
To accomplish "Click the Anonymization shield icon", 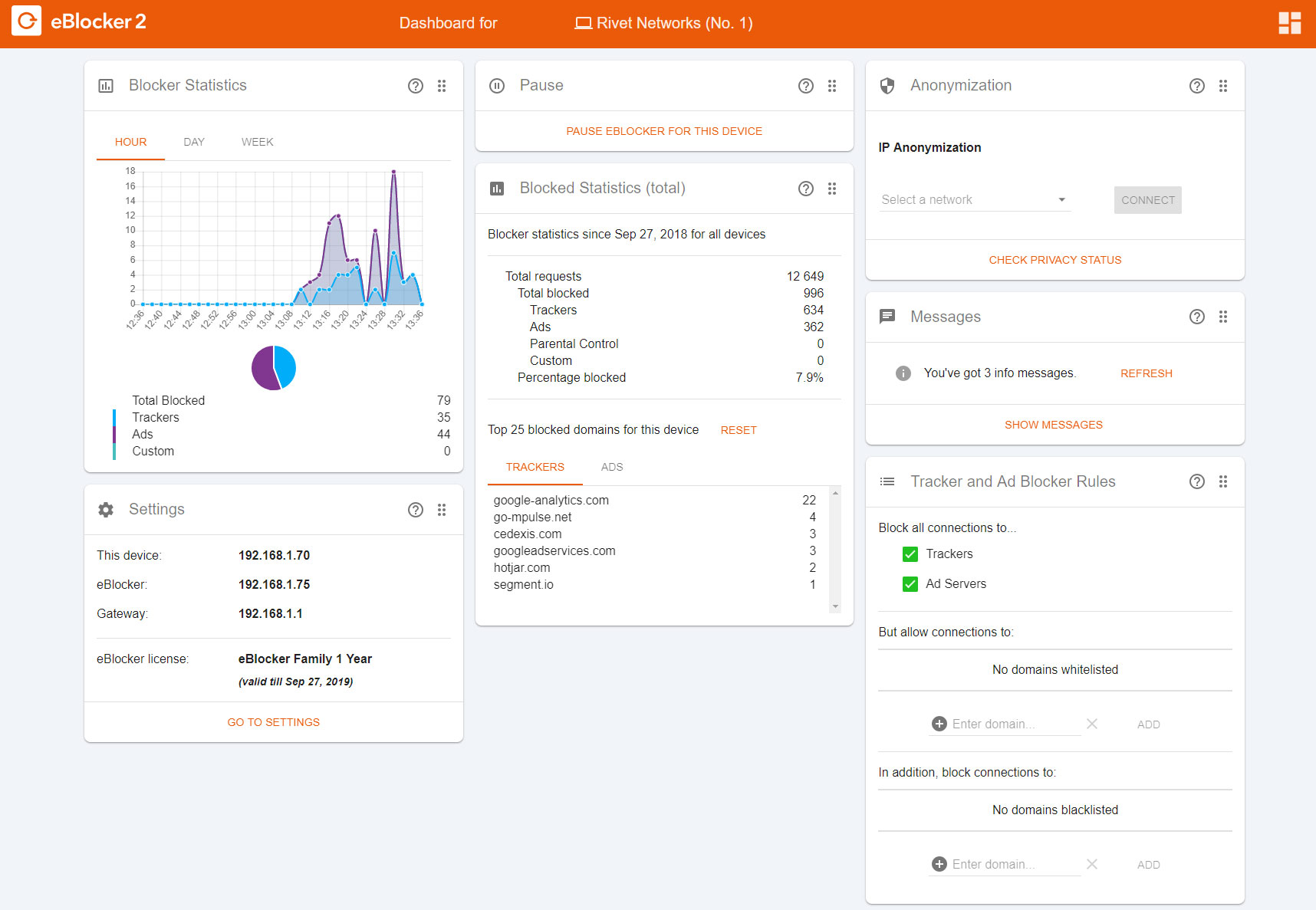I will (x=887, y=86).
